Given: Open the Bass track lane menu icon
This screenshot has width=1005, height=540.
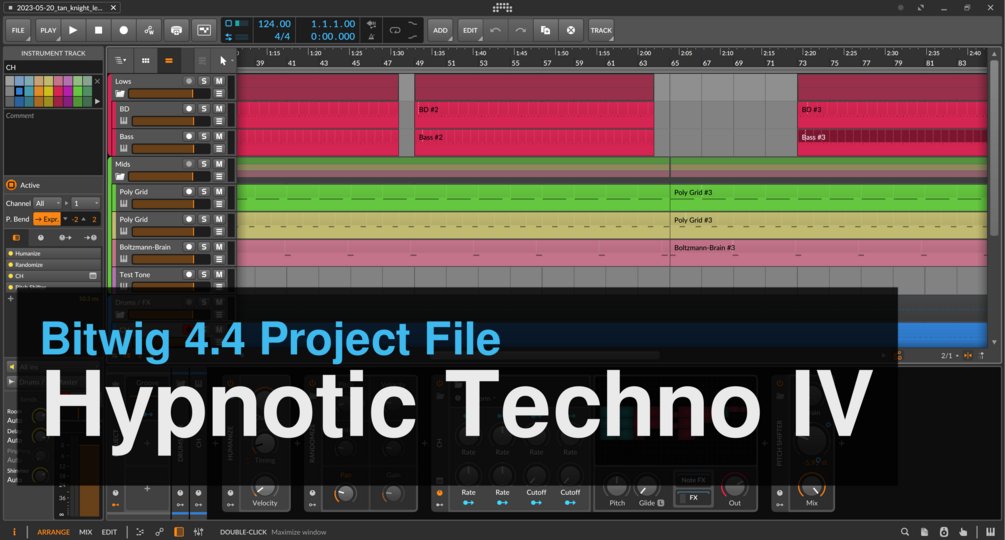Looking at the screenshot, I should coord(219,149).
